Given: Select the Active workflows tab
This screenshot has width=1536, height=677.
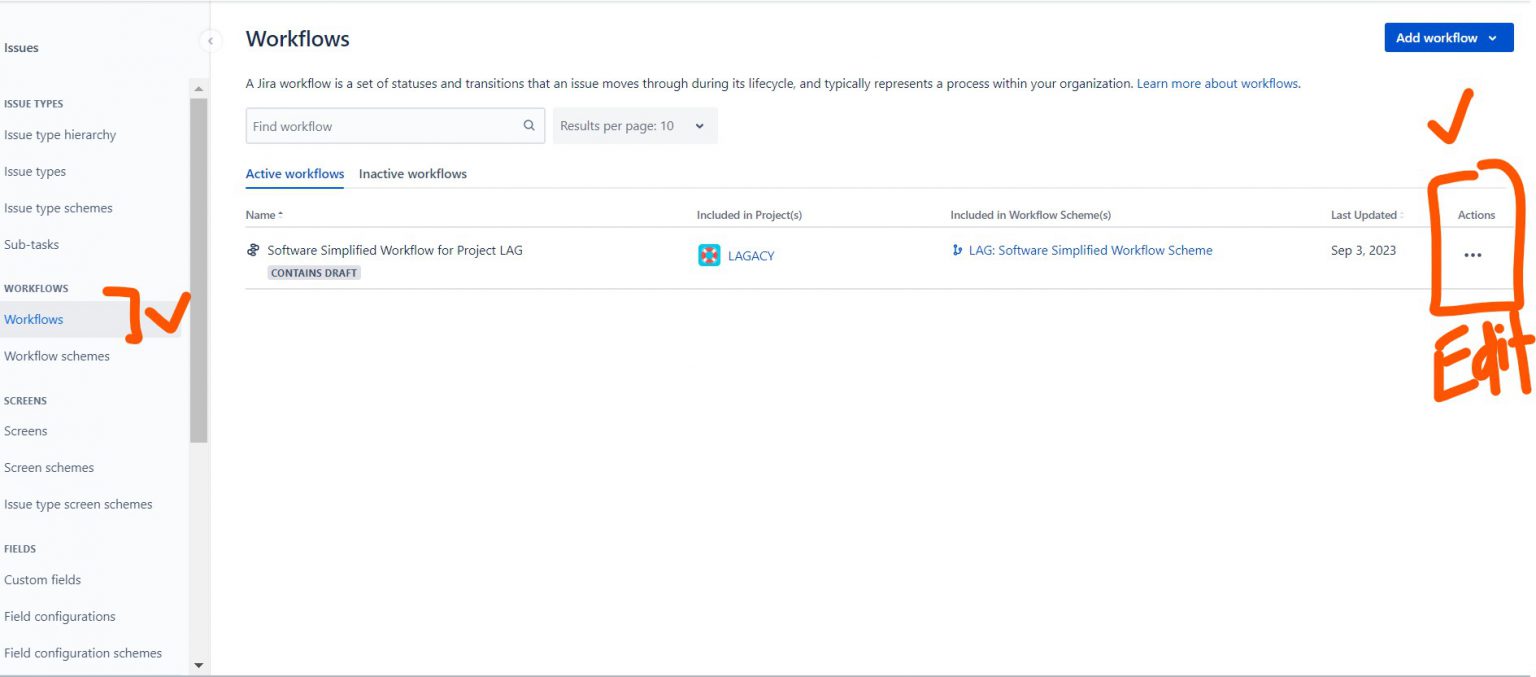Looking at the screenshot, I should (295, 174).
